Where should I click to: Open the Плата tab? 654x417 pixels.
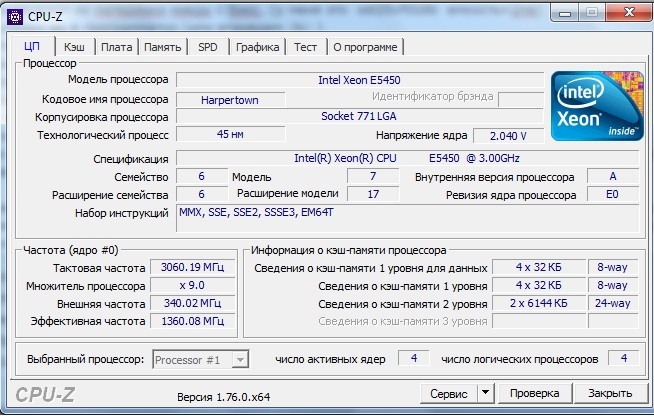click(117, 47)
